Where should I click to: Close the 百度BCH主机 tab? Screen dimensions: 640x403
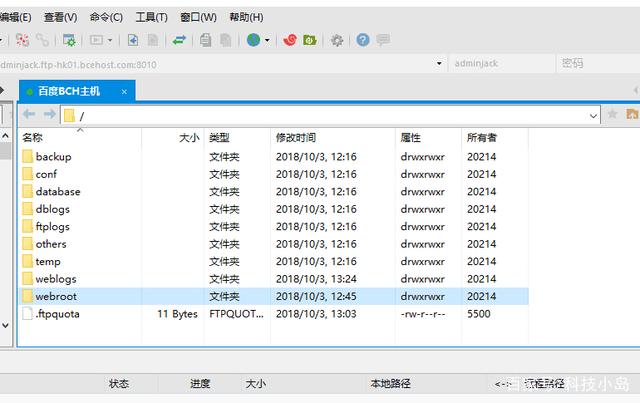125,91
